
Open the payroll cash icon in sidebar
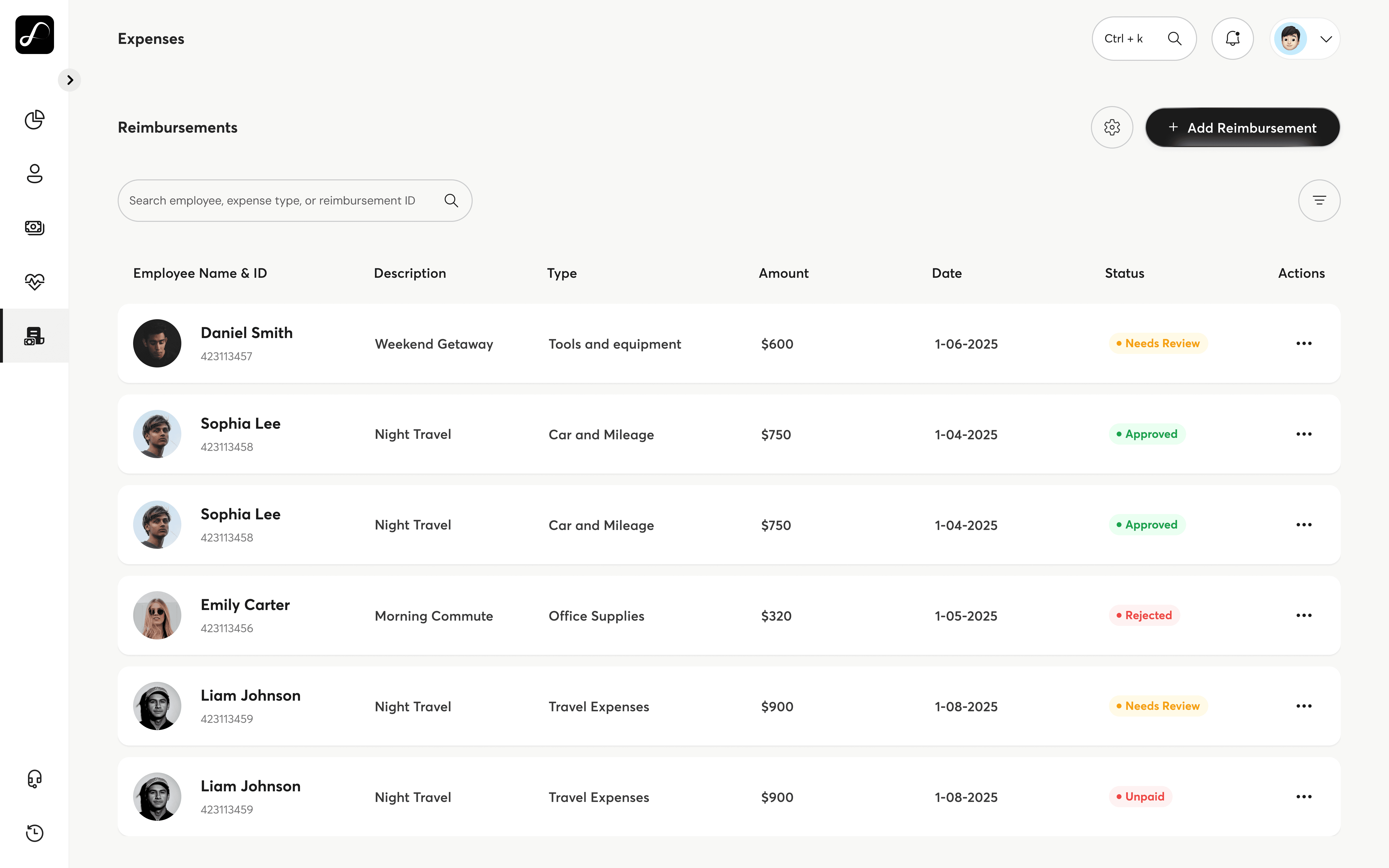34,227
